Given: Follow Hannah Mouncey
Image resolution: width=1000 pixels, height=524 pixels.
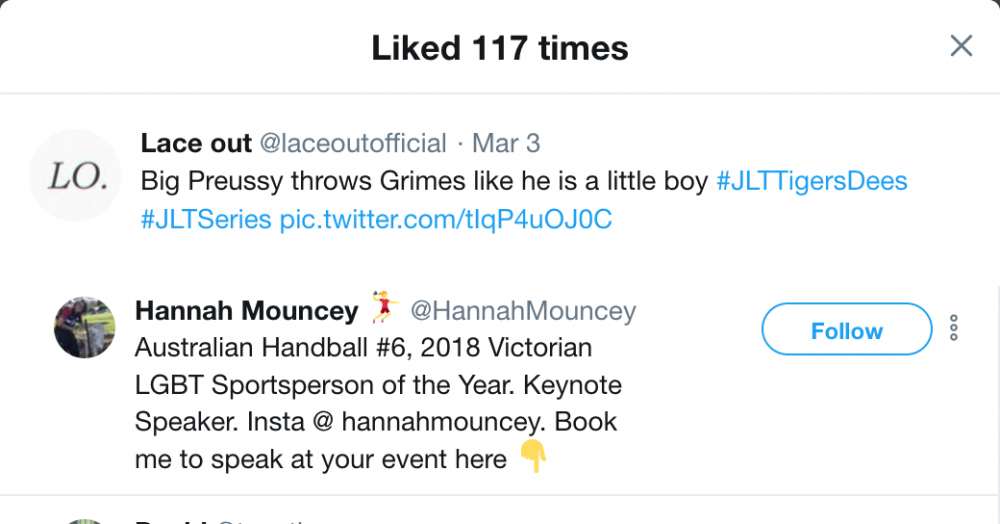Looking at the screenshot, I should pos(846,331).
